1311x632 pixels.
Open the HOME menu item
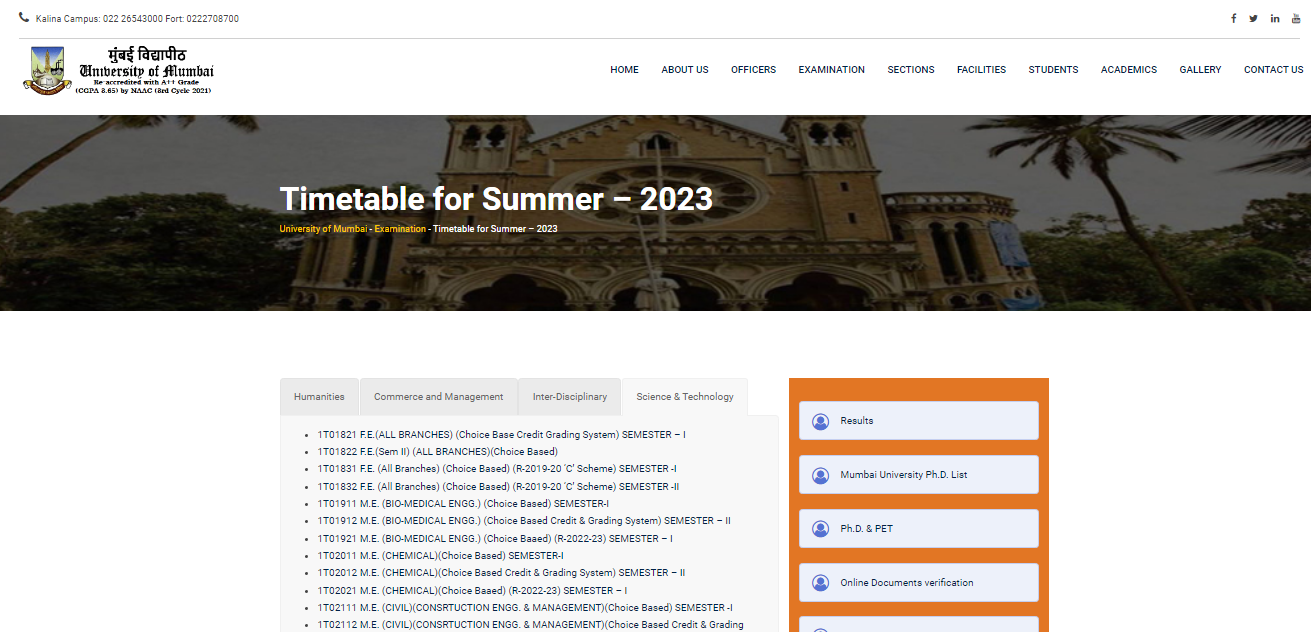click(624, 70)
